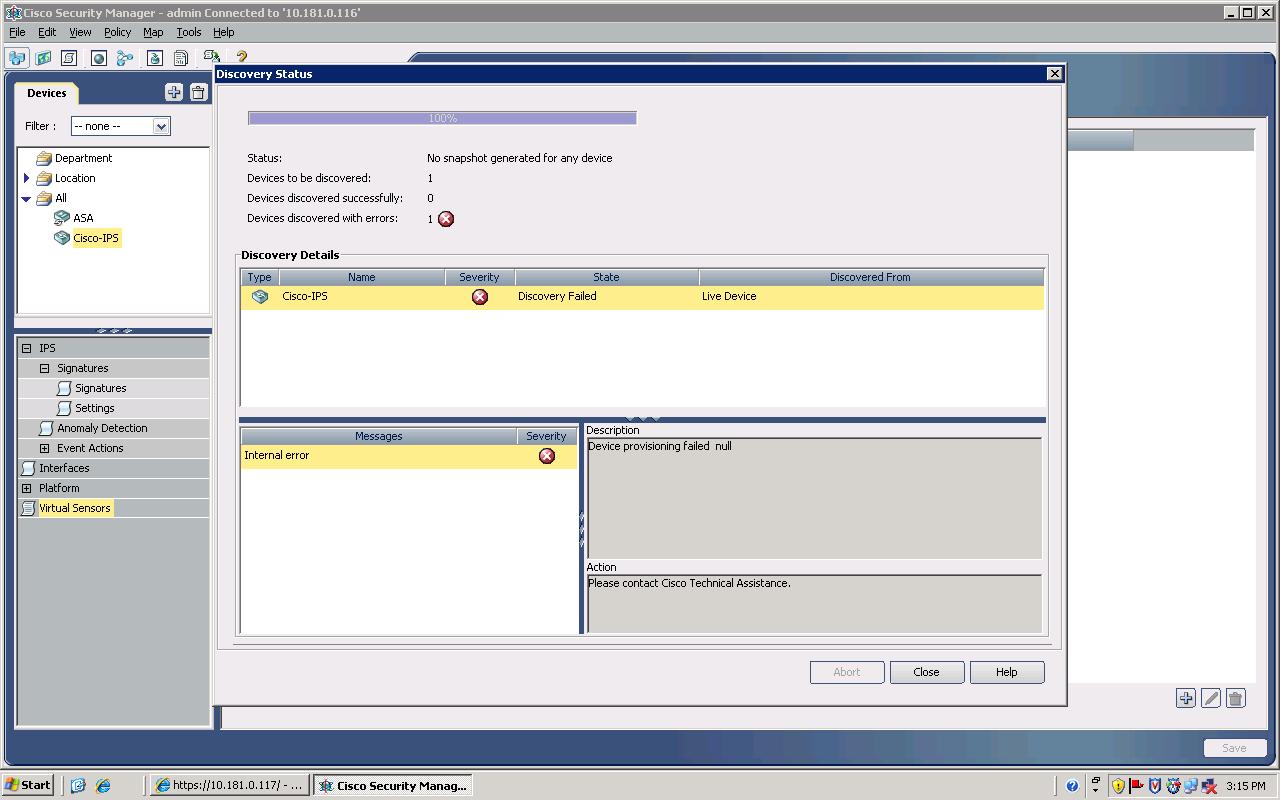Viewport: 1280px width, 800px height.
Task: Click the Cisco-IPS device icon in tree
Action: (62, 238)
